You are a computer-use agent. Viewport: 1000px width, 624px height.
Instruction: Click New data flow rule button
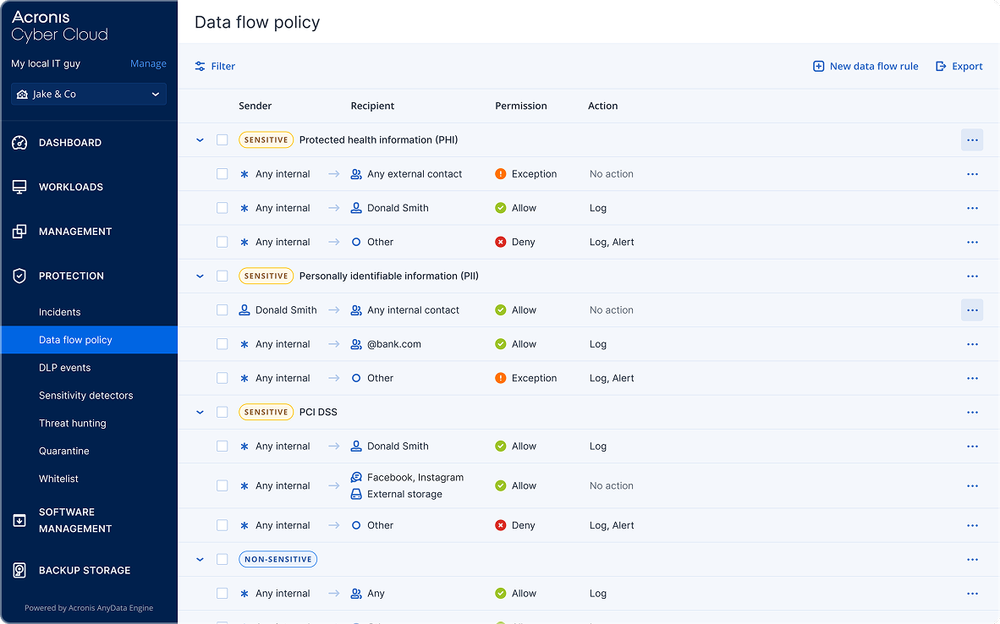point(865,66)
